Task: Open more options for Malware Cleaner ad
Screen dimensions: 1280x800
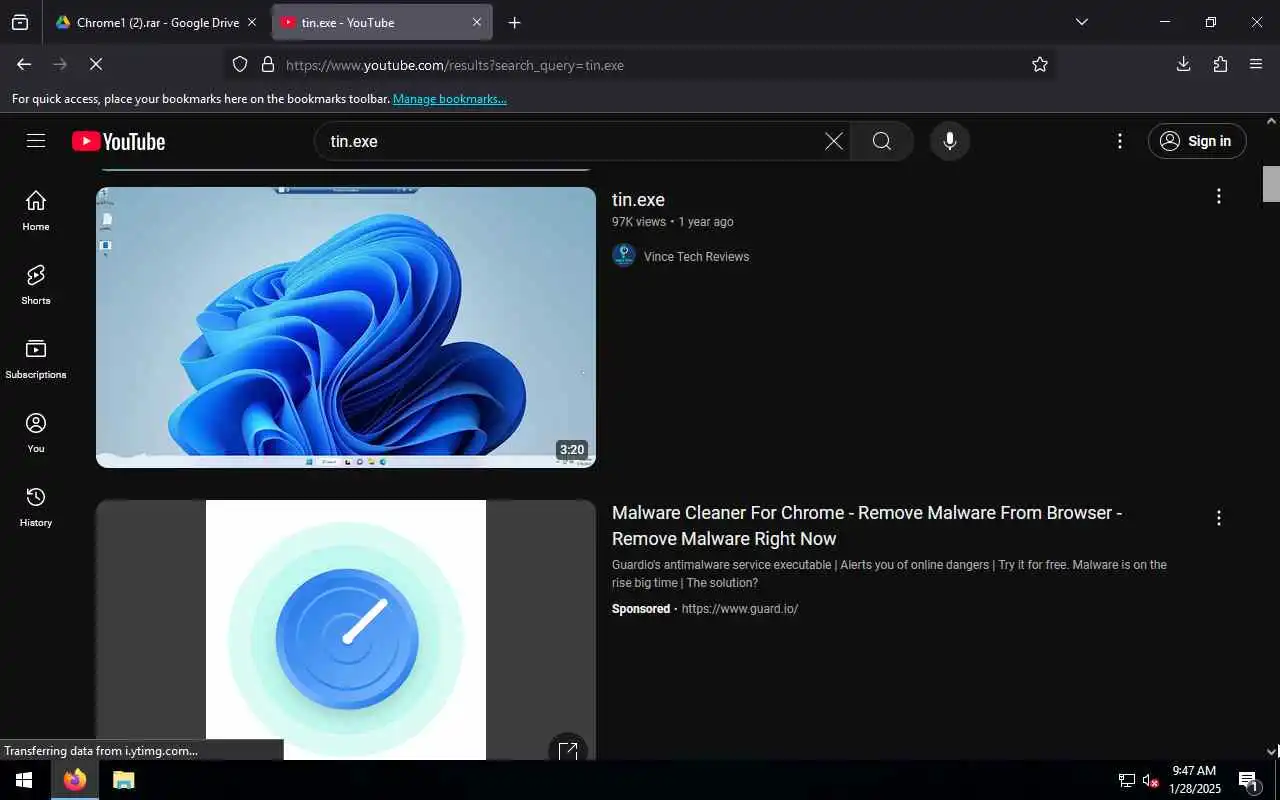Action: tap(1218, 518)
